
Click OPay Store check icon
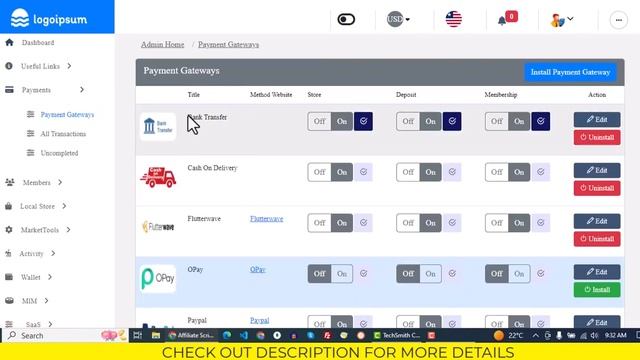[x=363, y=273]
